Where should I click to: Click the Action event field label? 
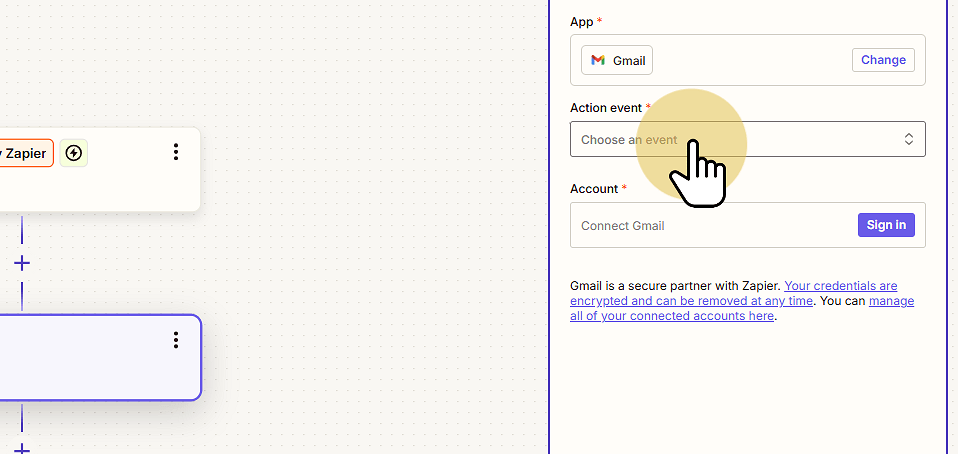point(605,108)
